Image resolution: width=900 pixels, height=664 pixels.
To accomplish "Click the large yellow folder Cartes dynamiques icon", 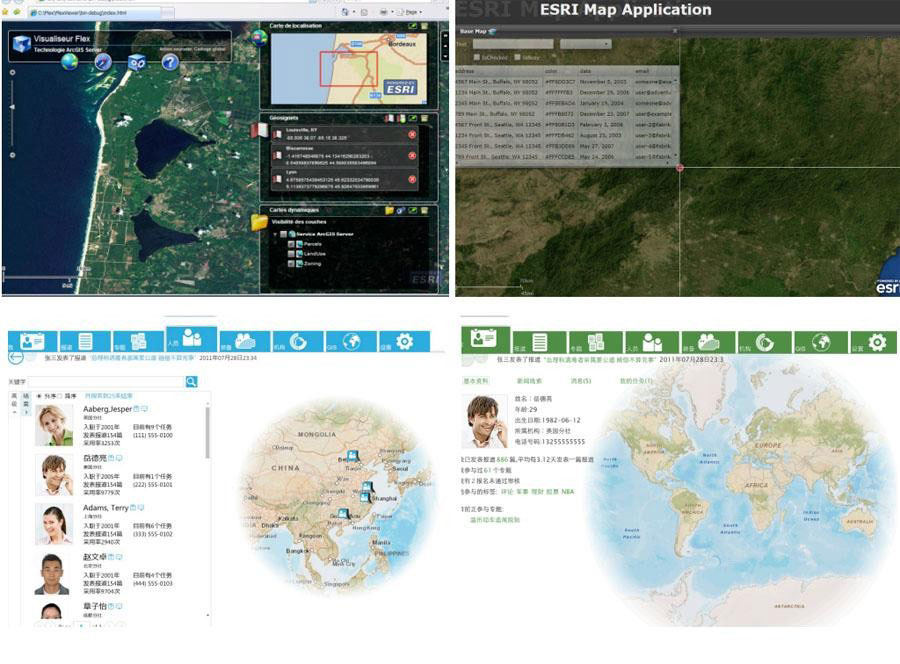I will 259,222.
